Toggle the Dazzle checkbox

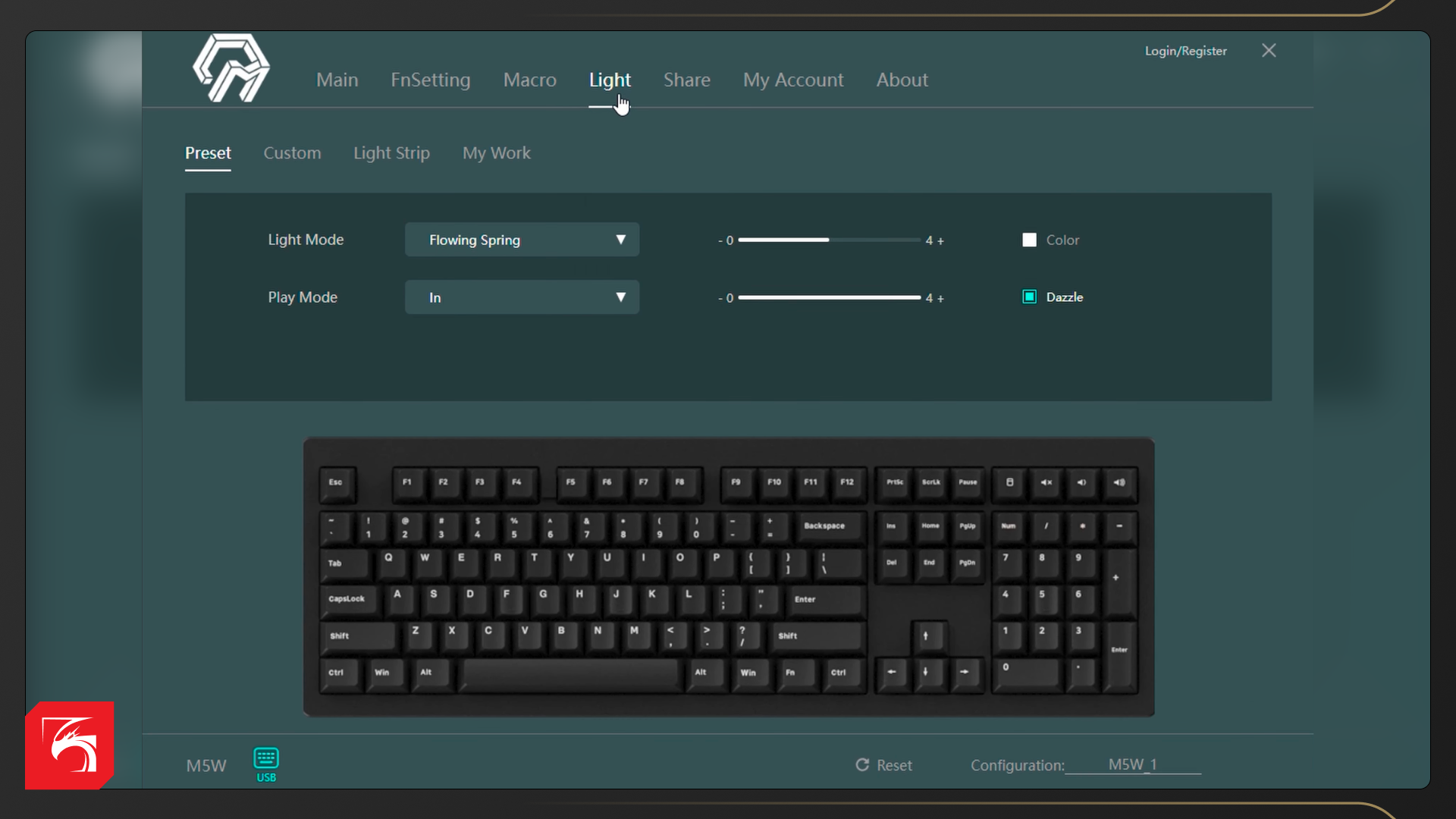click(1029, 297)
